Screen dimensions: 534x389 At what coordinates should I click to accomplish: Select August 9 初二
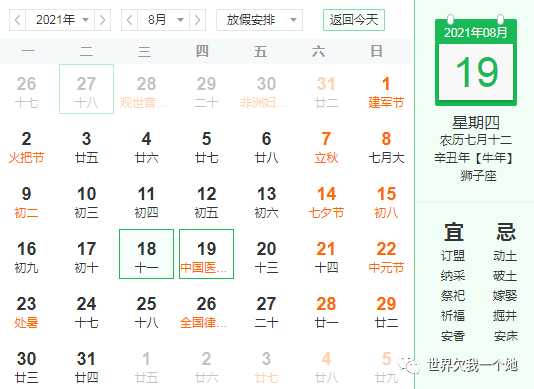point(27,202)
